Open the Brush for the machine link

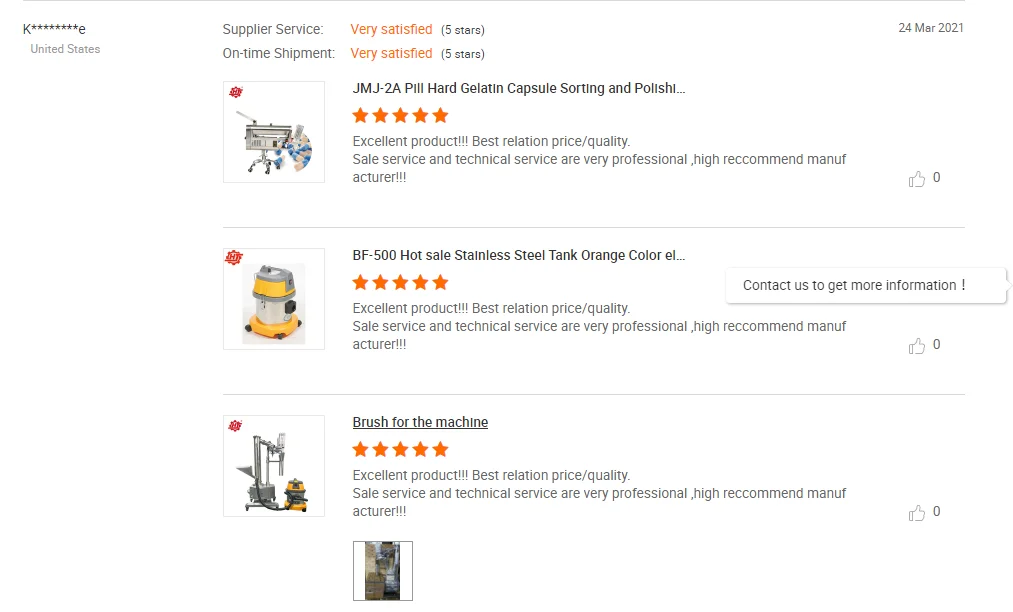click(420, 422)
